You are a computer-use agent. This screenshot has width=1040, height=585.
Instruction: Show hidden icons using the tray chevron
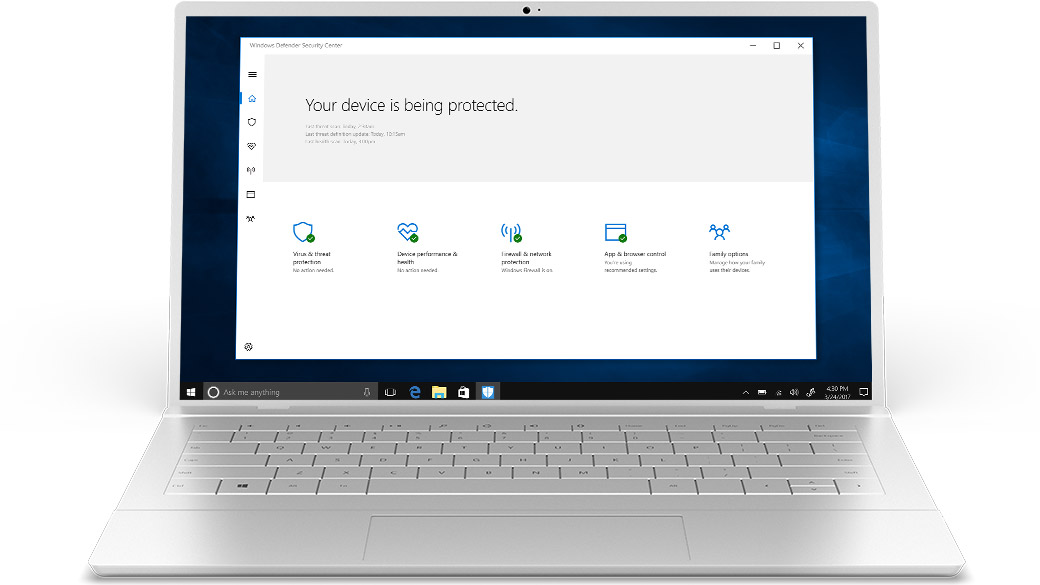746,391
